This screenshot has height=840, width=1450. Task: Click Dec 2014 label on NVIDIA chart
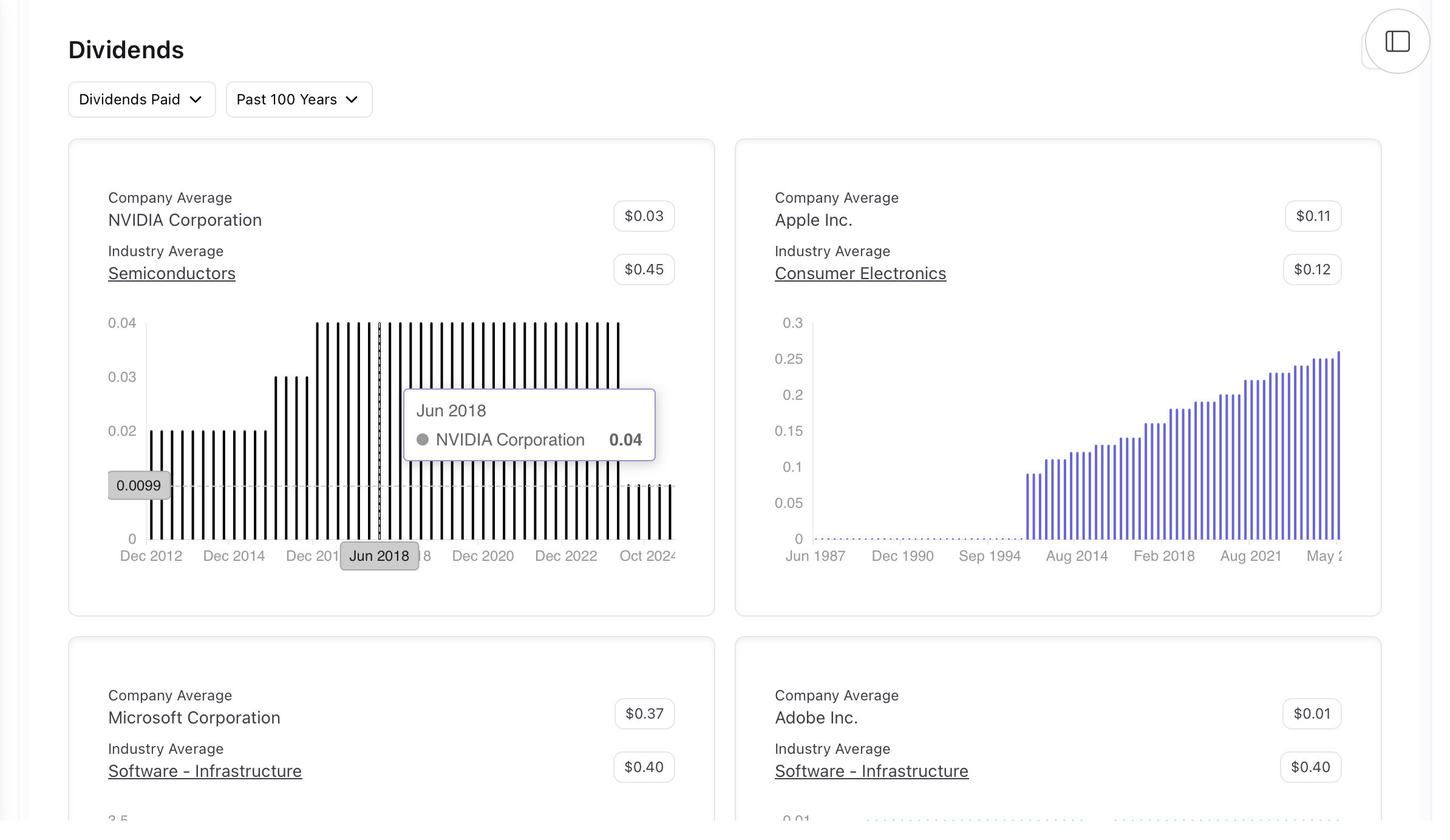pyautogui.click(x=234, y=556)
